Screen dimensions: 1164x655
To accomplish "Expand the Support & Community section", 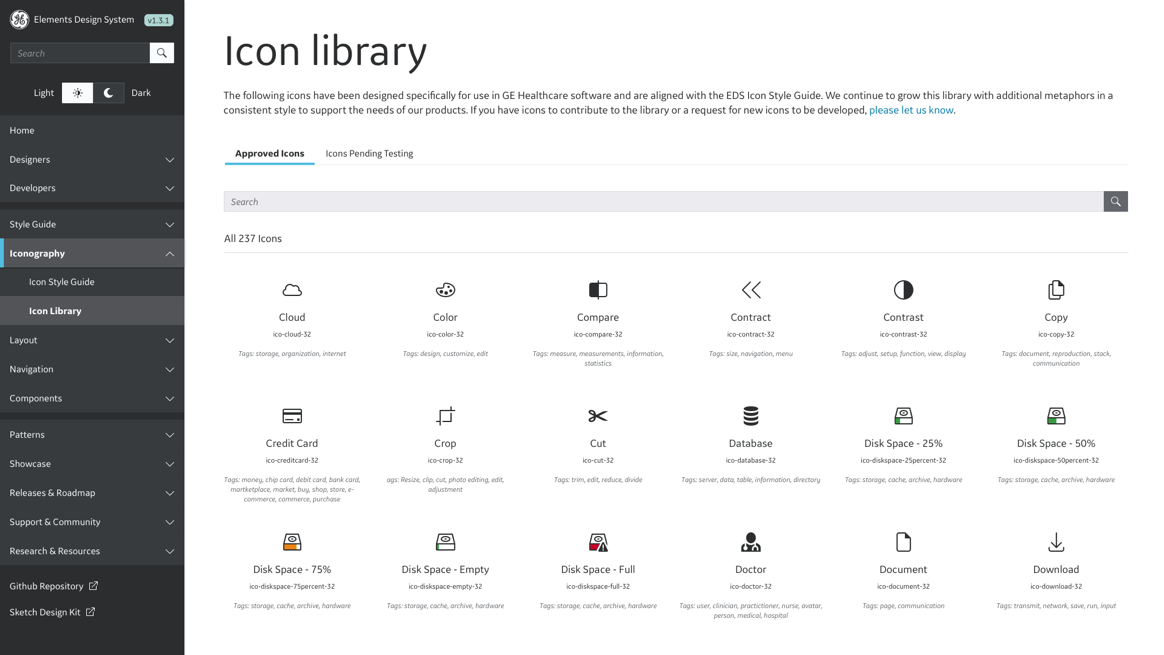I will (x=92, y=522).
